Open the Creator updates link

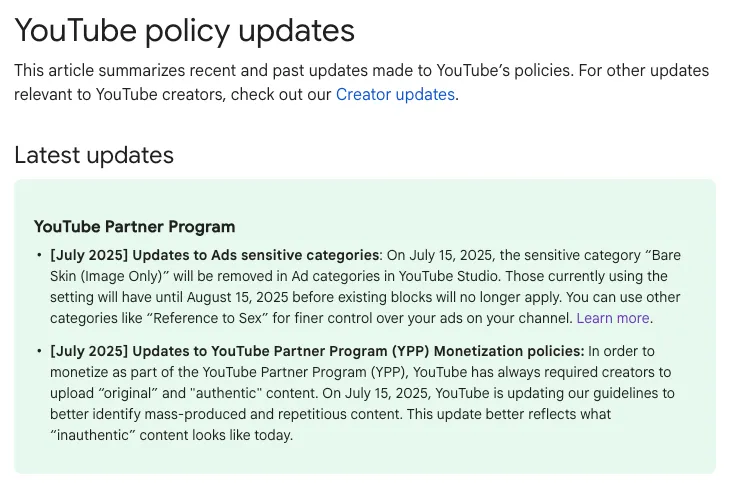click(x=395, y=94)
